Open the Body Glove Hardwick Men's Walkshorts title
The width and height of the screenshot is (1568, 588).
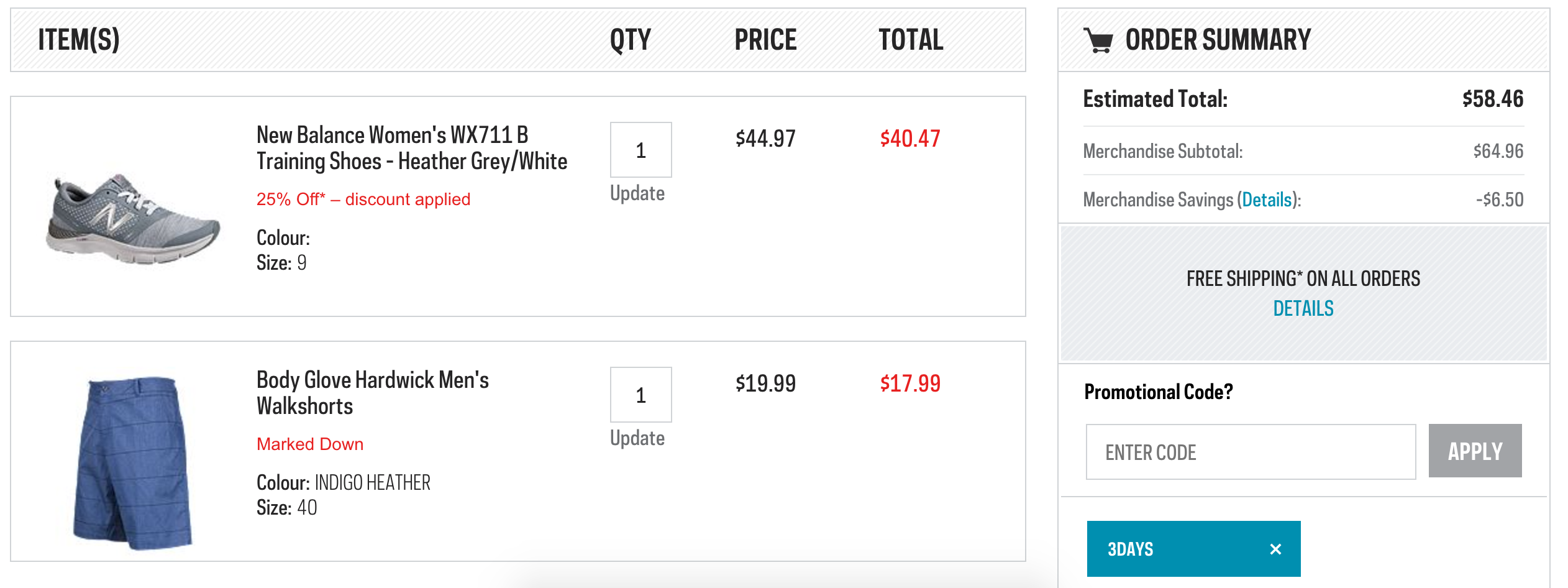click(x=373, y=393)
